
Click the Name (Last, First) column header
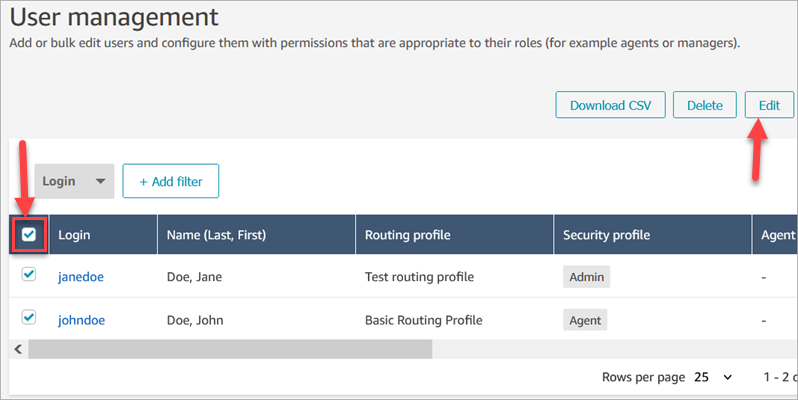(x=222, y=235)
